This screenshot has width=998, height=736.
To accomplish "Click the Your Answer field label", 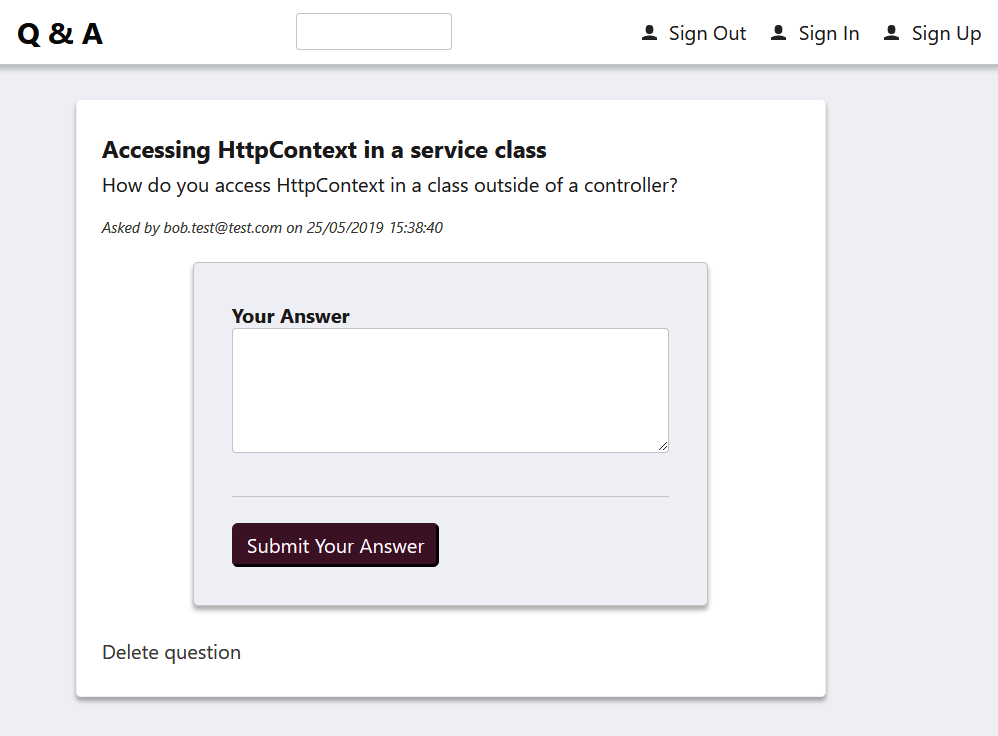I will point(291,316).
